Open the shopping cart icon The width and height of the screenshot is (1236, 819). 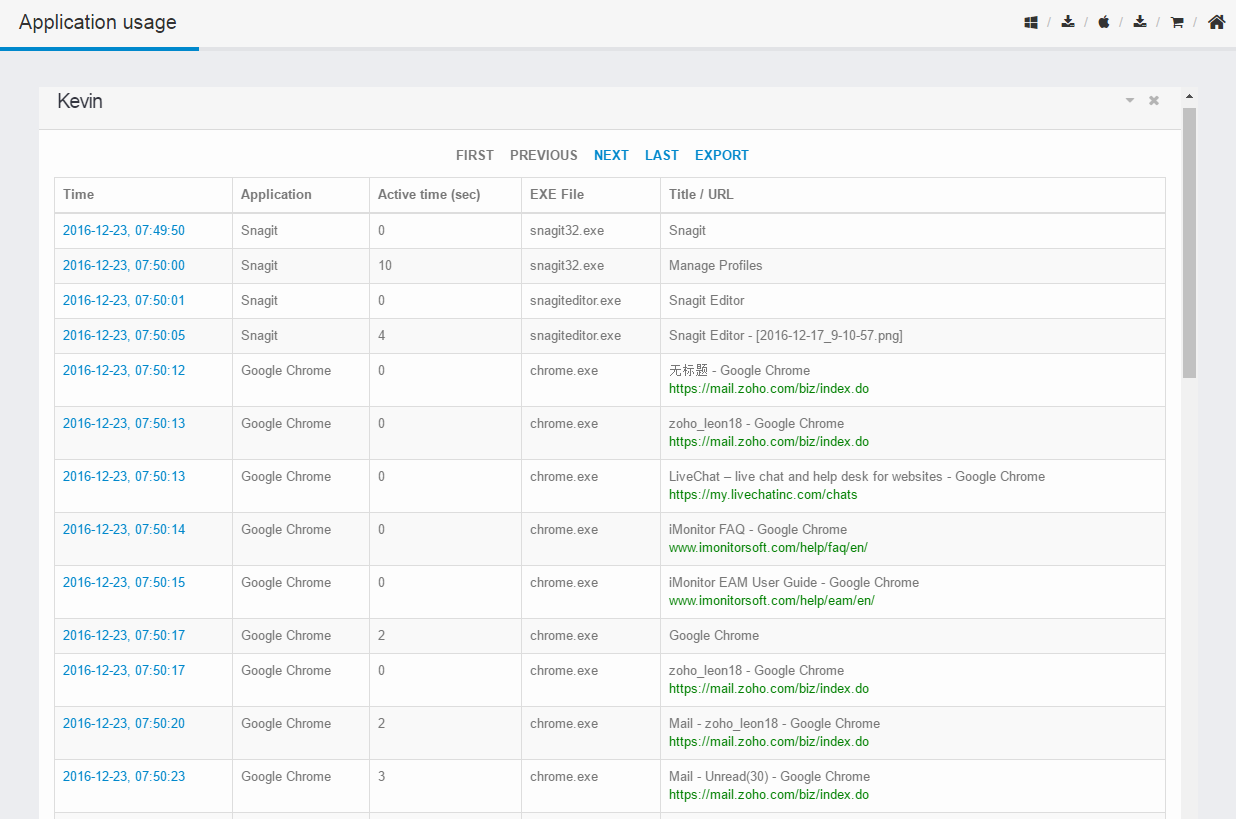(1177, 22)
